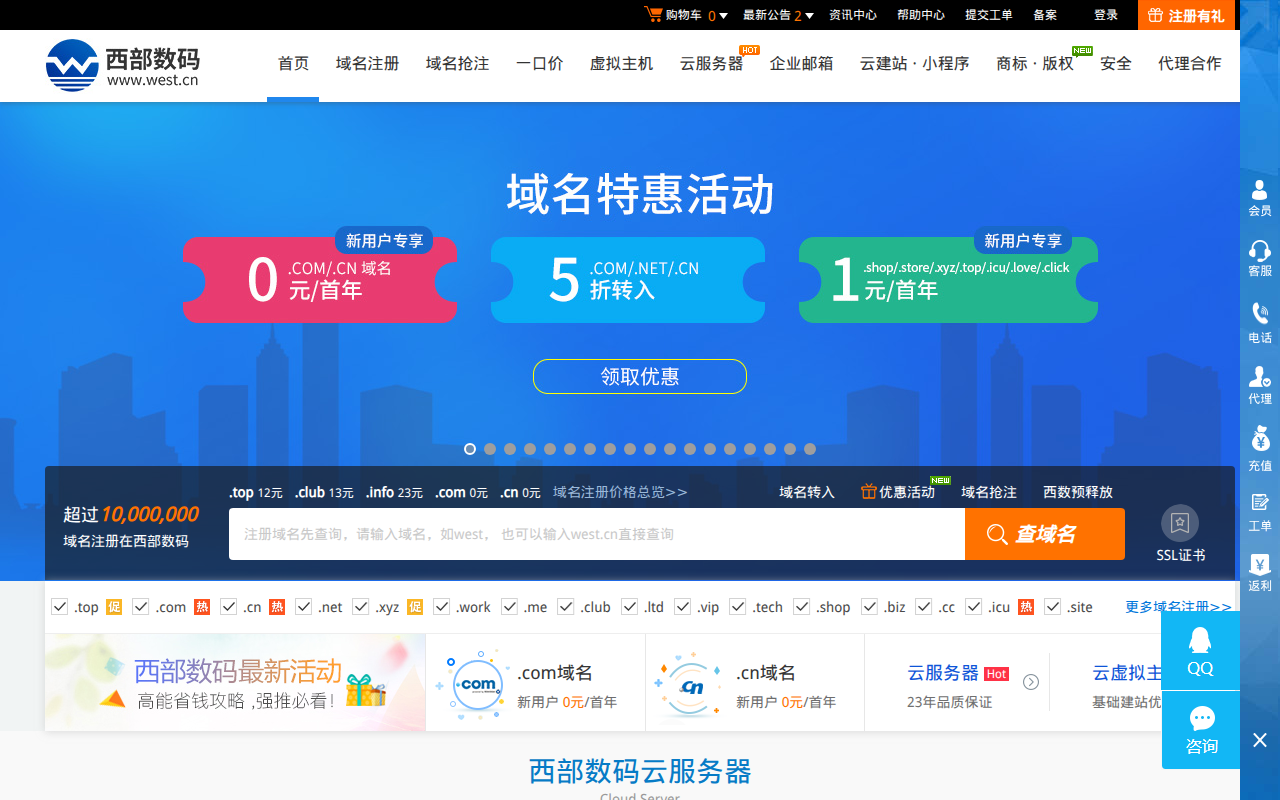Select the last carousel dot indicator
Image resolution: width=1280 pixels, height=800 pixels.
click(x=810, y=449)
